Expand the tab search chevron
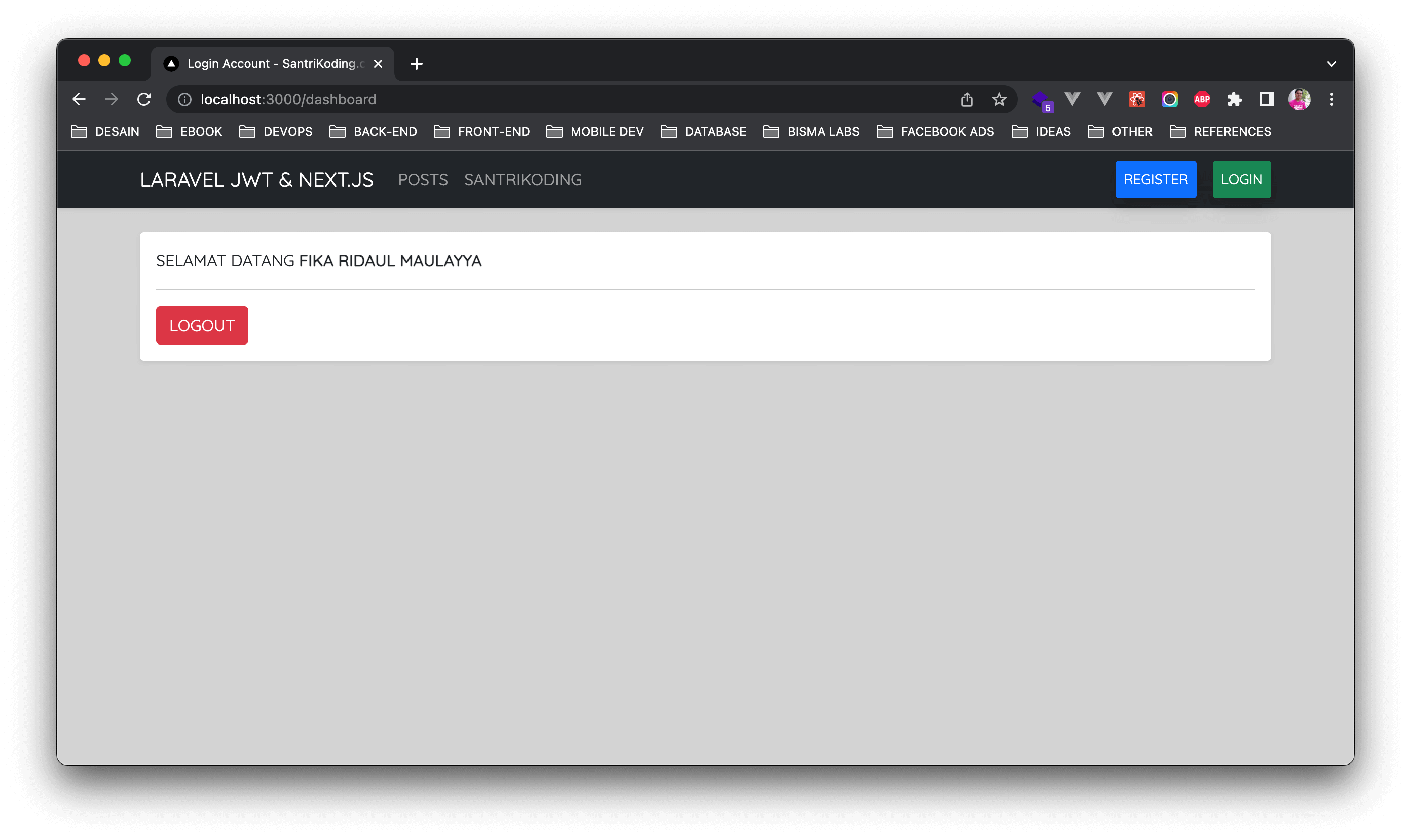The height and width of the screenshot is (840, 1411). pos(1332,64)
